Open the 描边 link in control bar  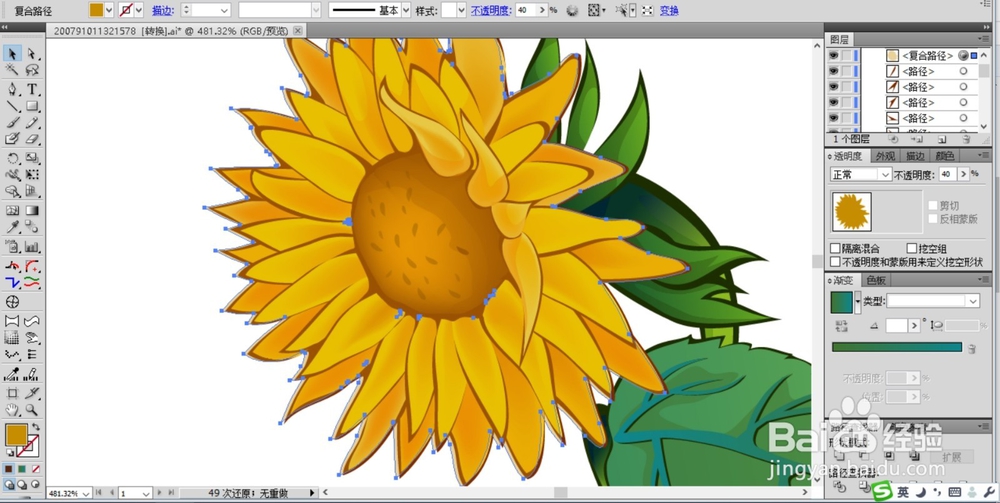[x=163, y=10]
